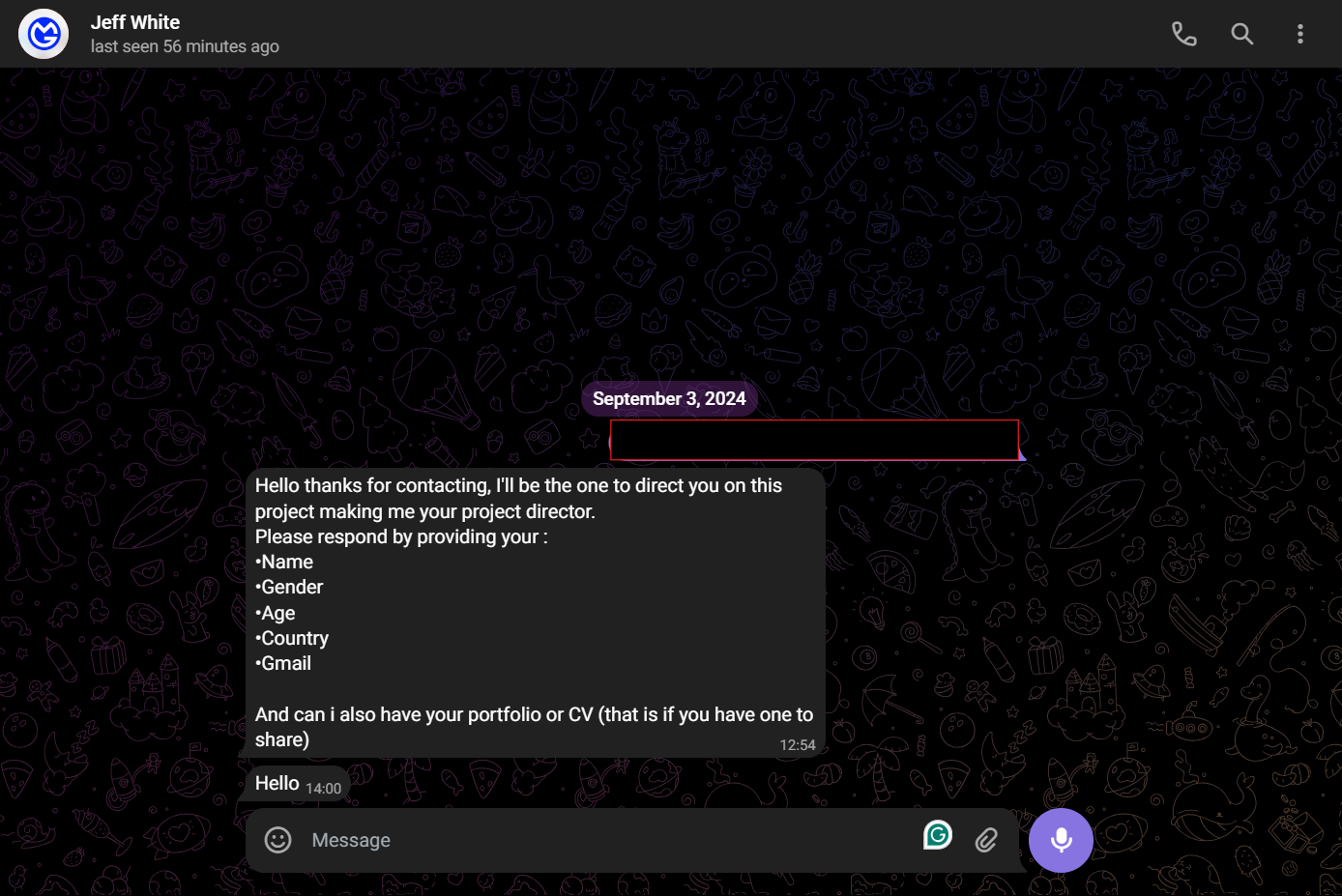This screenshot has height=896, width=1342.
Task: Attach a file using the paperclip icon
Action: pos(986,840)
